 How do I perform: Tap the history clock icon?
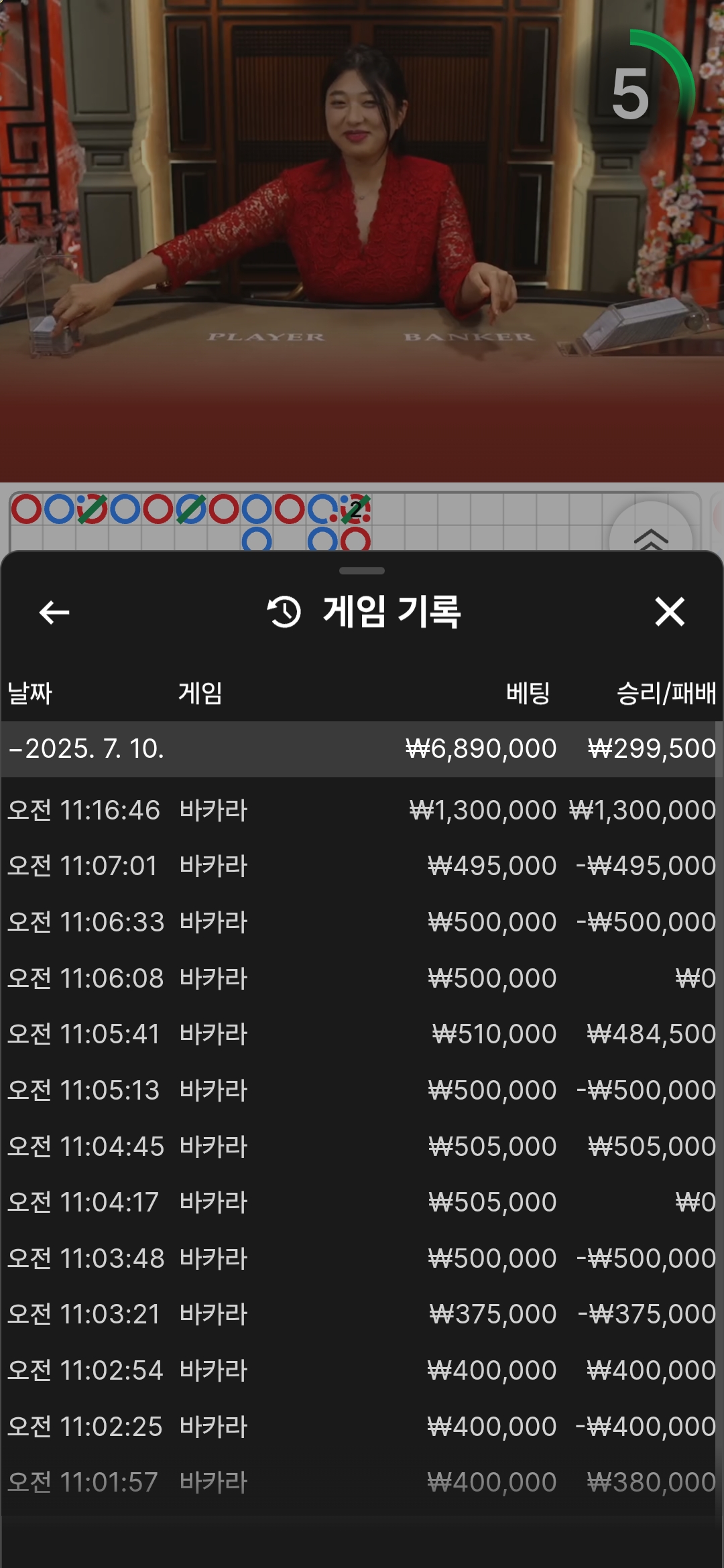point(284,612)
